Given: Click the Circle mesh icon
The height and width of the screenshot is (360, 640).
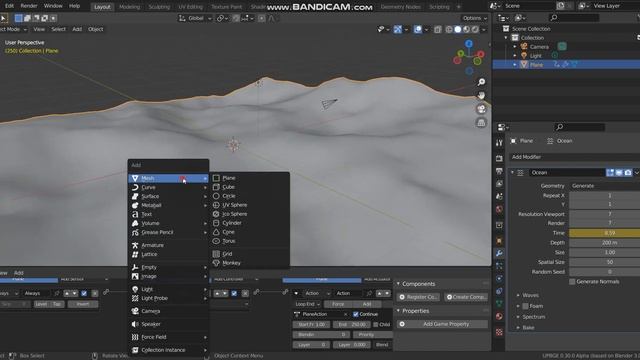Looking at the screenshot, I should [x=216, y=196].
